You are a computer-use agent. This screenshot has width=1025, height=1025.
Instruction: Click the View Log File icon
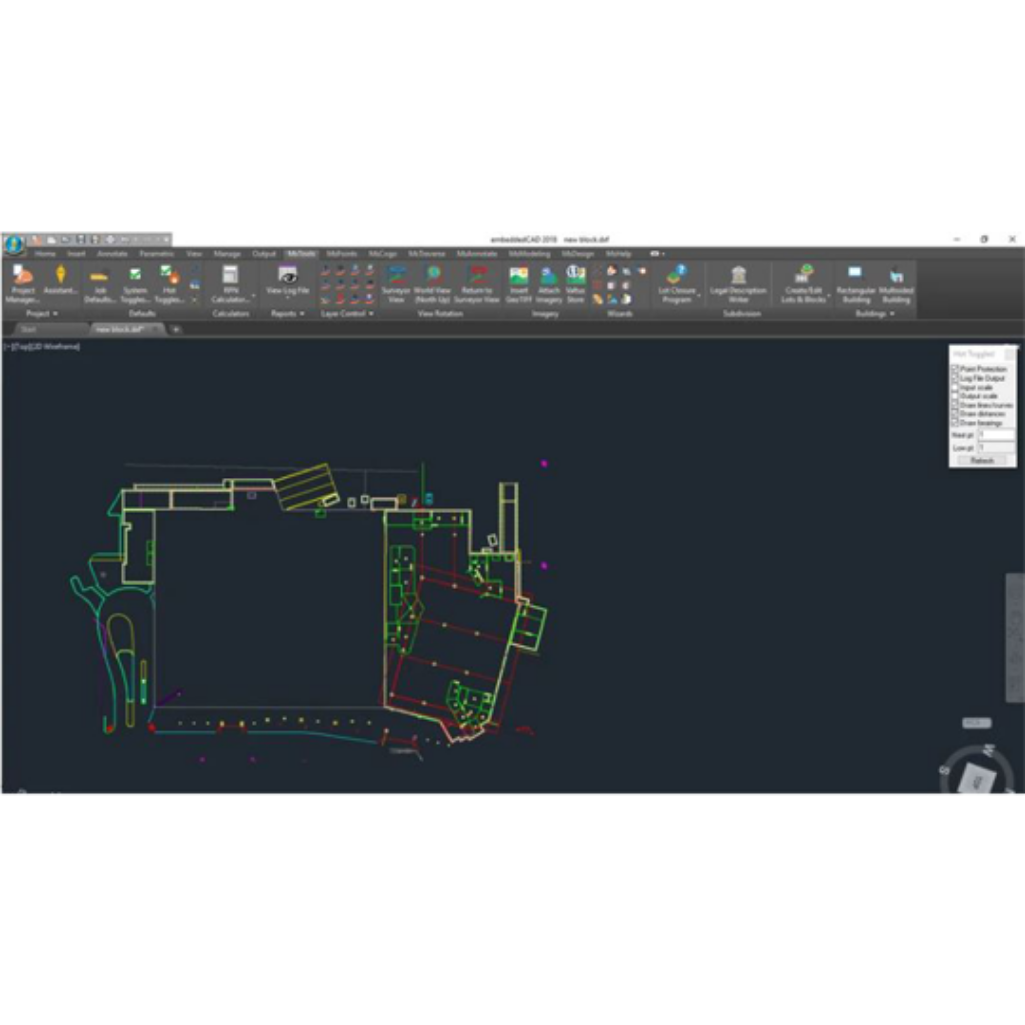pos(288,281)
